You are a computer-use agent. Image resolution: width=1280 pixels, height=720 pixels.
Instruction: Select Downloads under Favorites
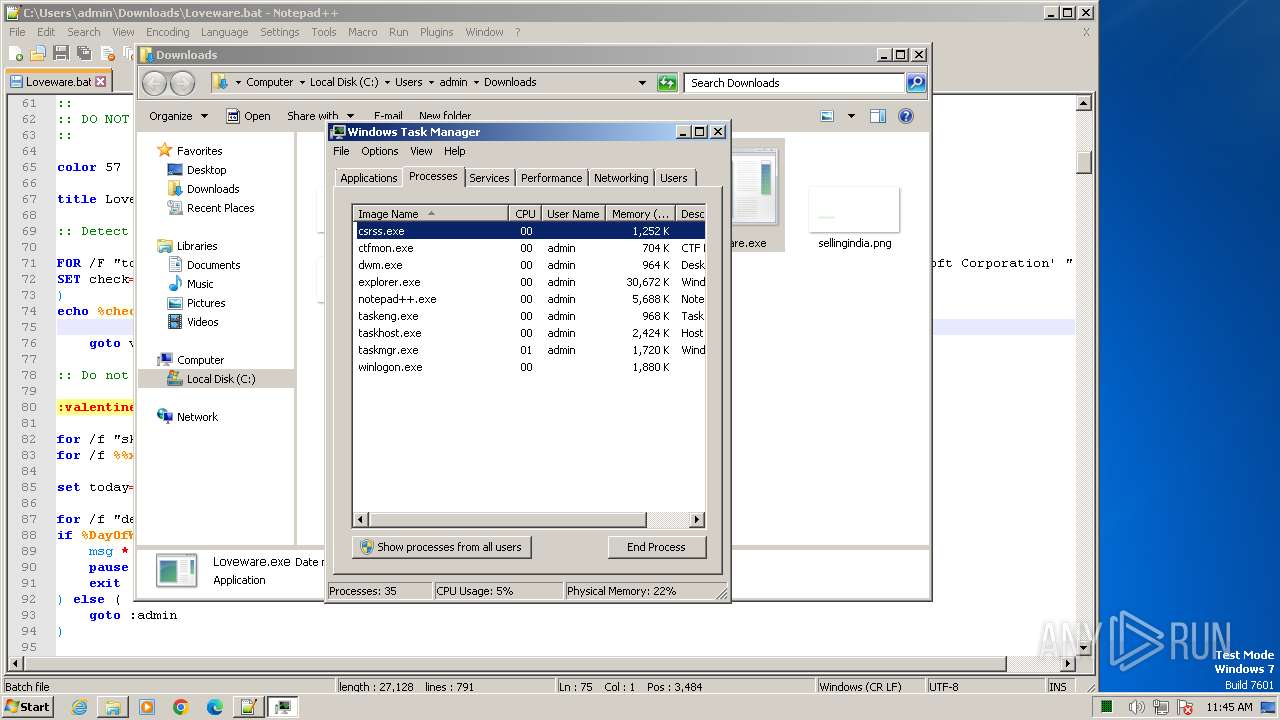pos(213,189)
